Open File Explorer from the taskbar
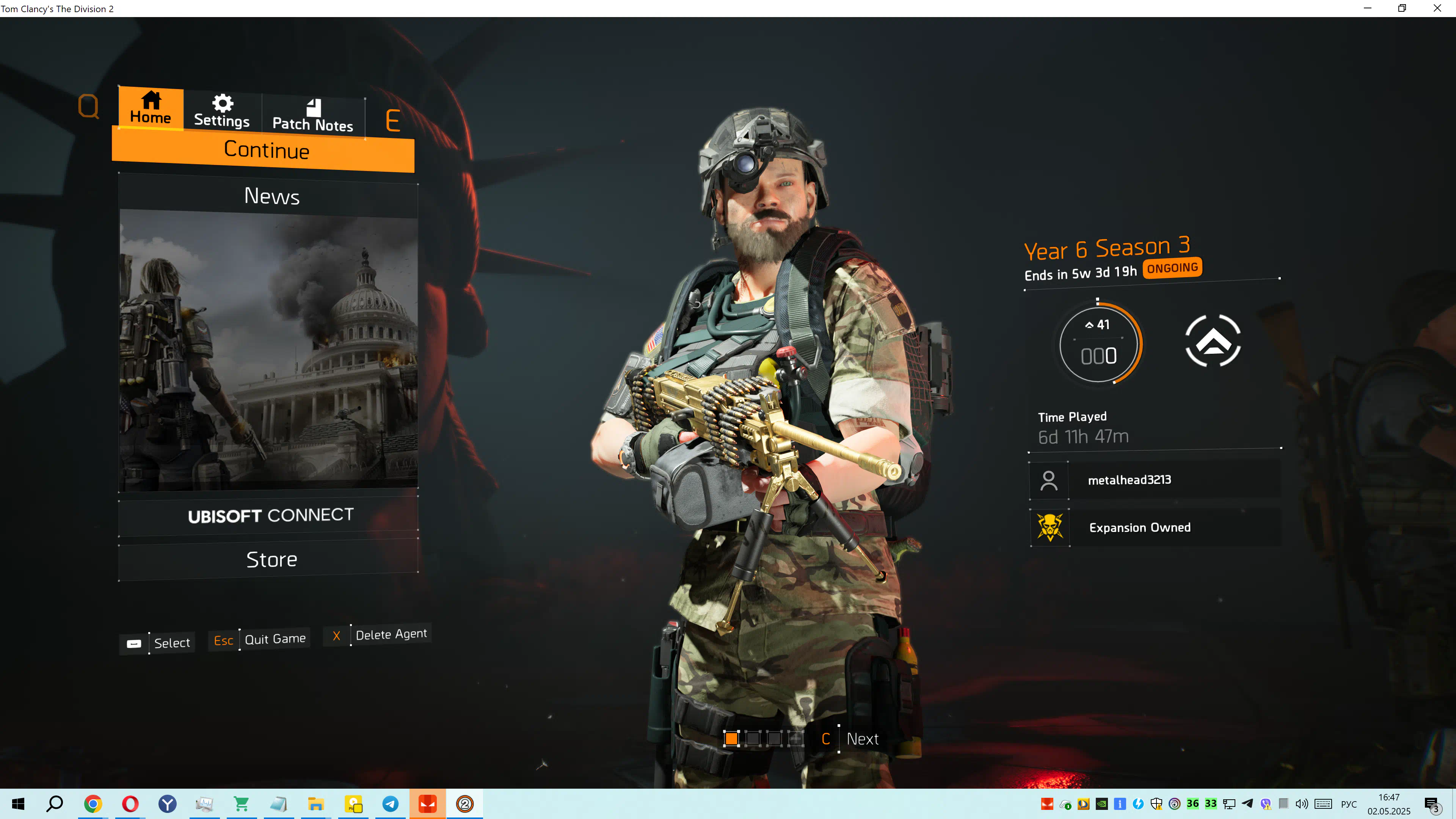The height and width of the screenshot is (819, 1456). pyautogui.click(x=316, y=804)
